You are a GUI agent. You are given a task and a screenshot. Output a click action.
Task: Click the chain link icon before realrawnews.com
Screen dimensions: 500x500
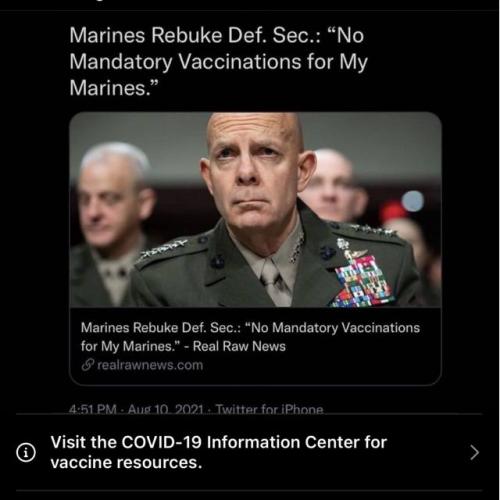[x=88, y=365]
